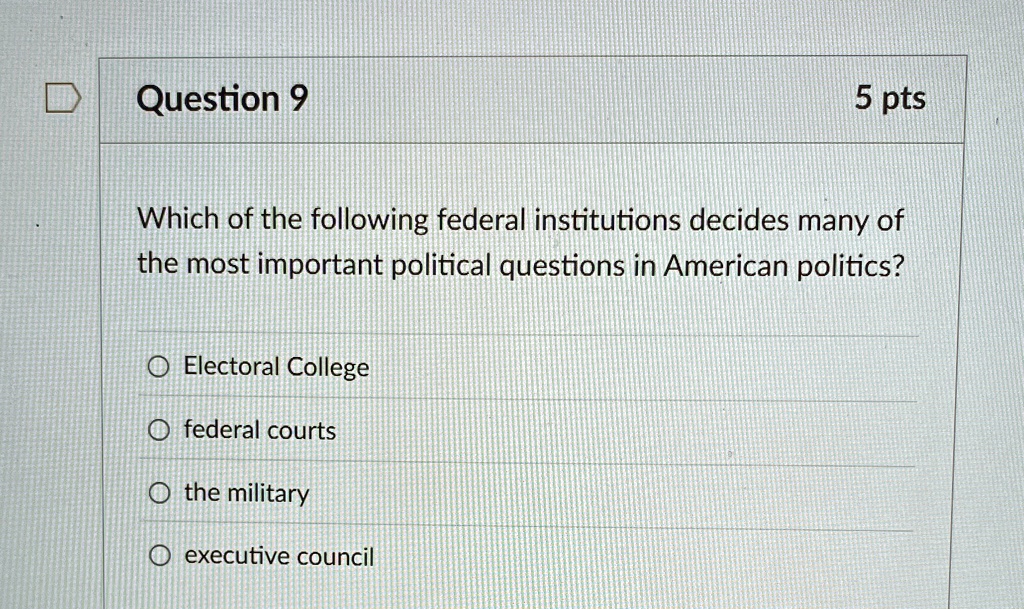Click the word 'American' in the question
The width and height of the screenshot is (1024, 609).
[726, 266]
